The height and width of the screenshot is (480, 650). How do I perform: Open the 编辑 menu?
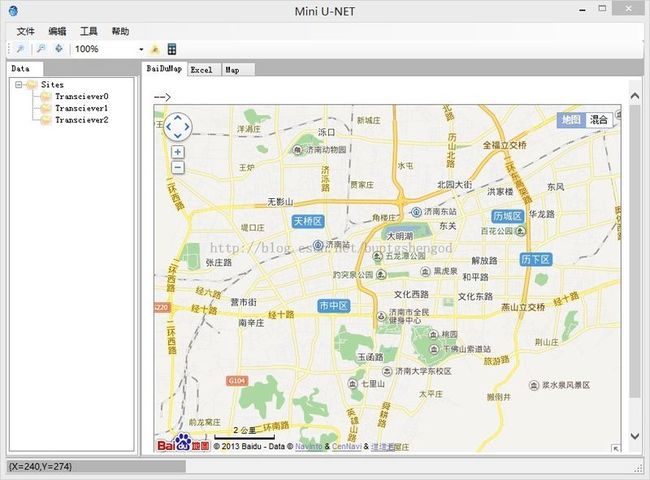[x=57, y=31]
